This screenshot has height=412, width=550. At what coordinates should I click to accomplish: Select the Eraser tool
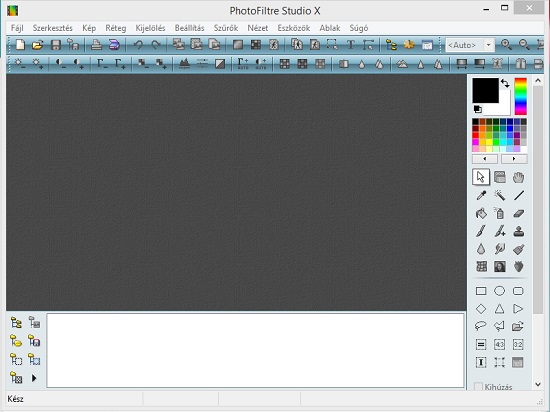(518, 213)
